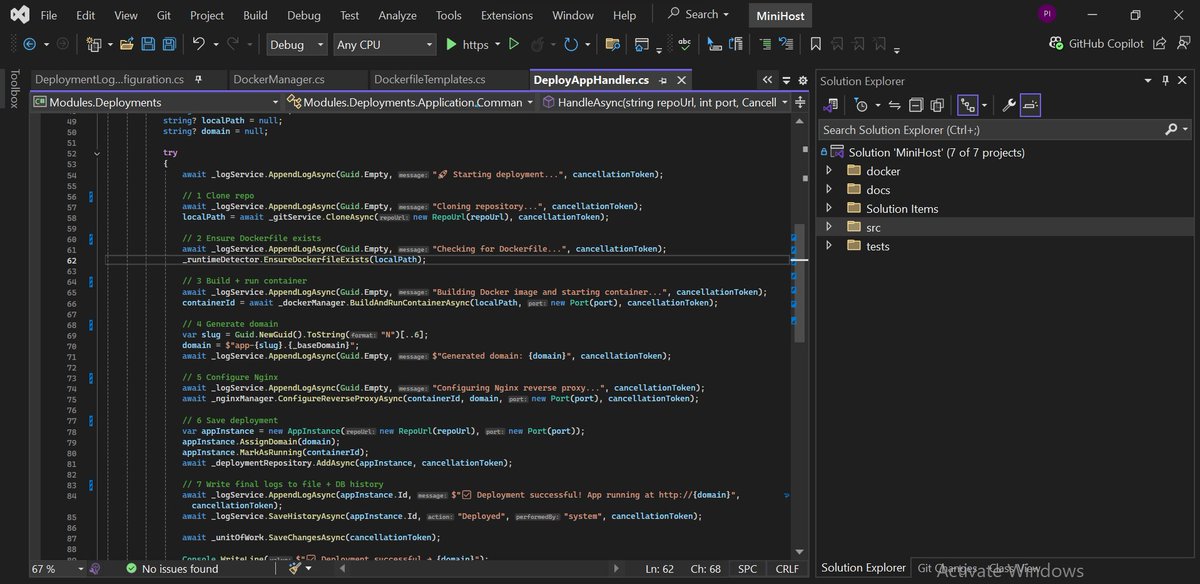Open the Build menu
This screenshot has width=1200, height=584.
click(x=255, y=15)
